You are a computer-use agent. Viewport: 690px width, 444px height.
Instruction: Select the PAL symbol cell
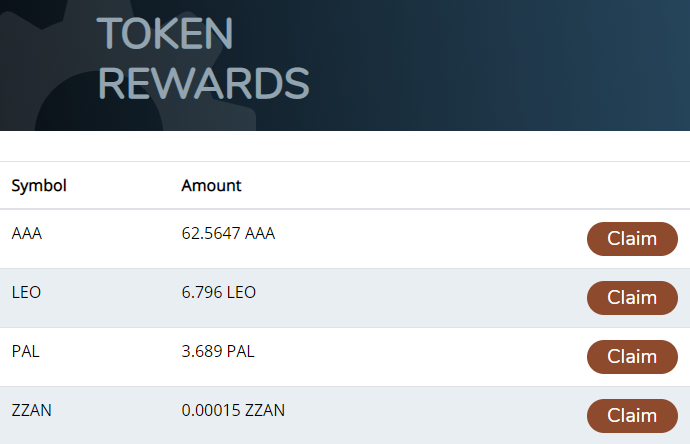click(26, 351)
